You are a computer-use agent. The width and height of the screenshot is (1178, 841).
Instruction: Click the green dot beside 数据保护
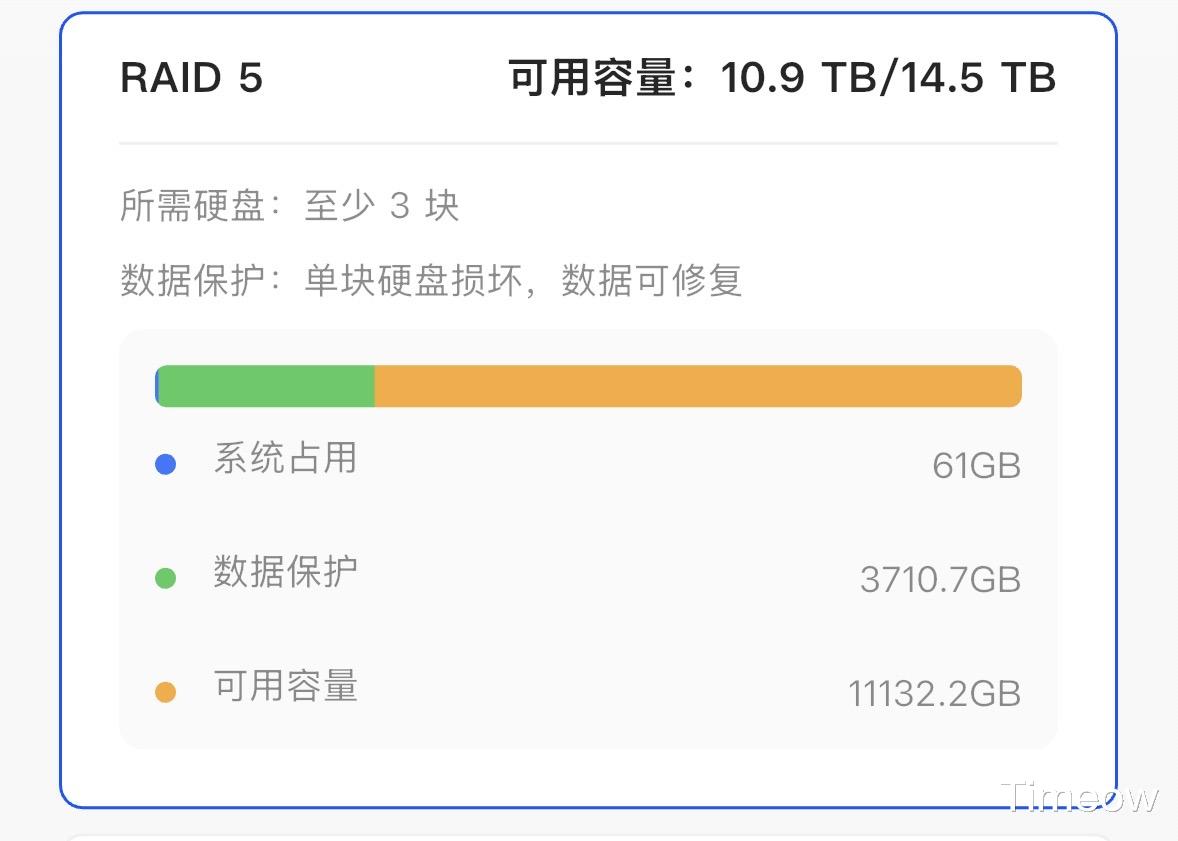click(166, 578)
